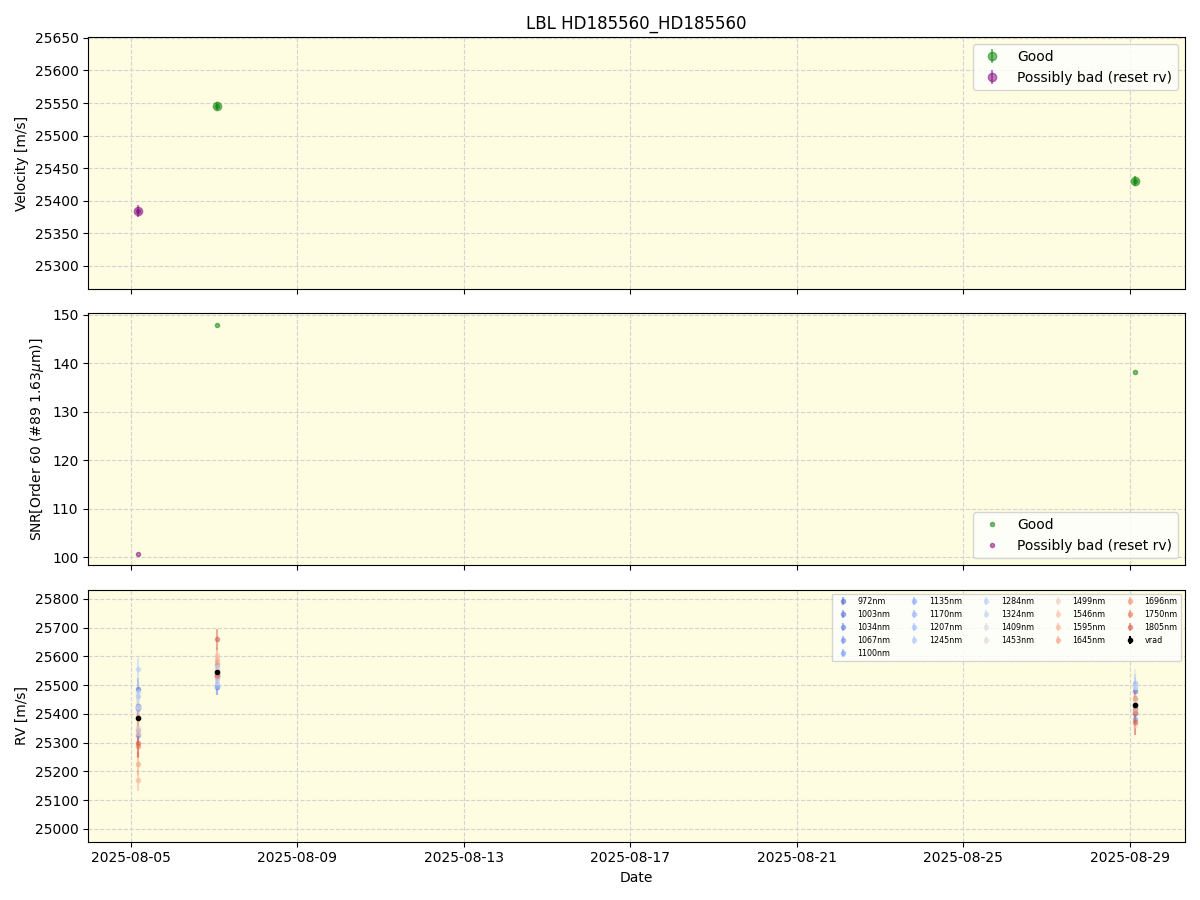Screen dimensions: 1200x900
Task: Click the green Good marker in the velocity panel legend
Action: (992, 57)
